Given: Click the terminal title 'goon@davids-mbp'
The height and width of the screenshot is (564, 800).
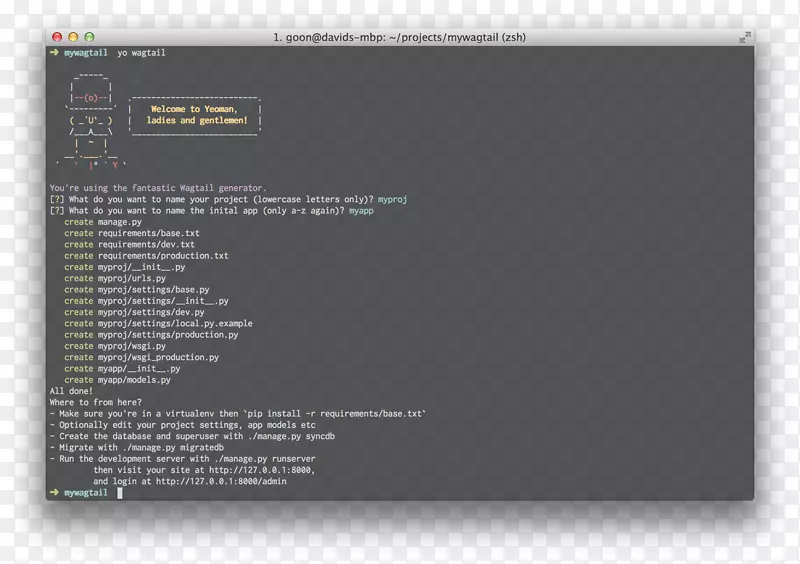Looking at the screenshot, I should click(x=334, y=37).
